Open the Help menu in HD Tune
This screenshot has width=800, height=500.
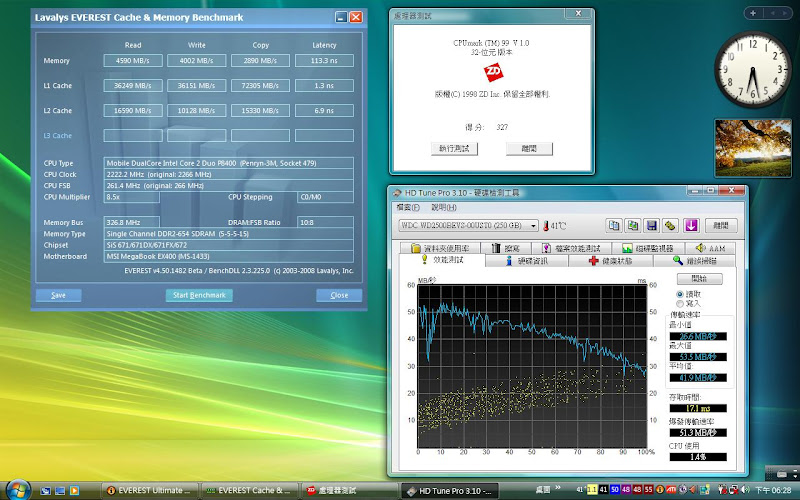tap(444, 208)
